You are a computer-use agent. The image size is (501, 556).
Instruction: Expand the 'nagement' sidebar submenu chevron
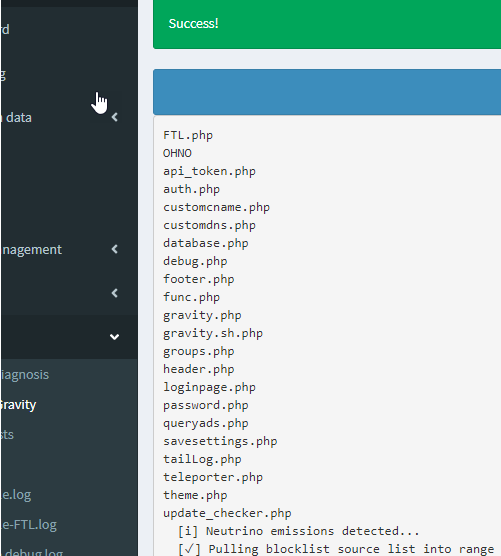point(114,249)
